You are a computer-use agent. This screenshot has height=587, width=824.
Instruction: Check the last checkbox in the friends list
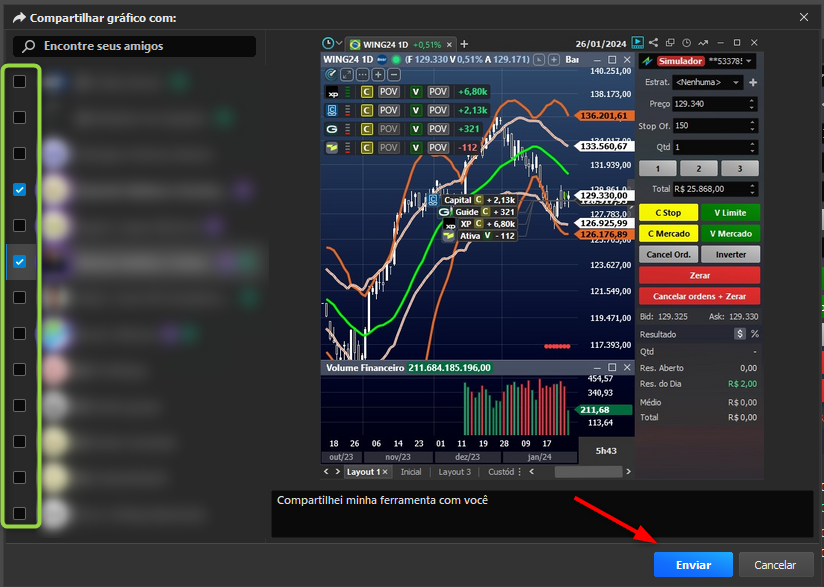[x=19, y=513]
